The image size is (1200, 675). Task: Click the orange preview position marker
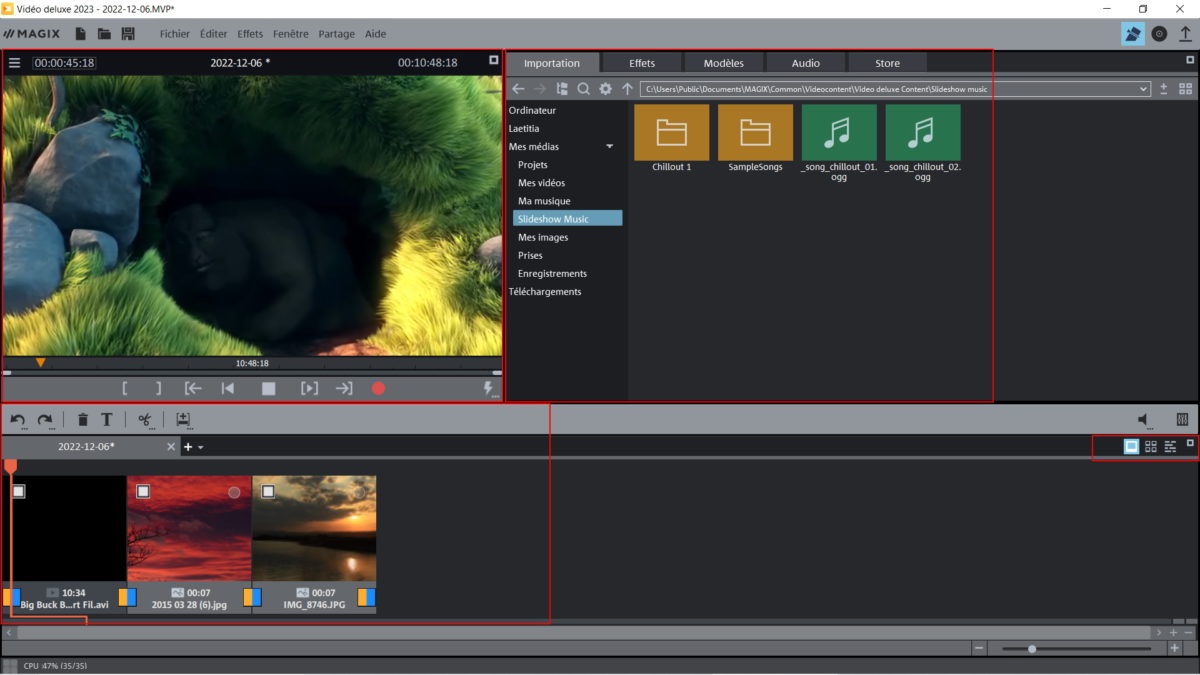coord(40,363)
